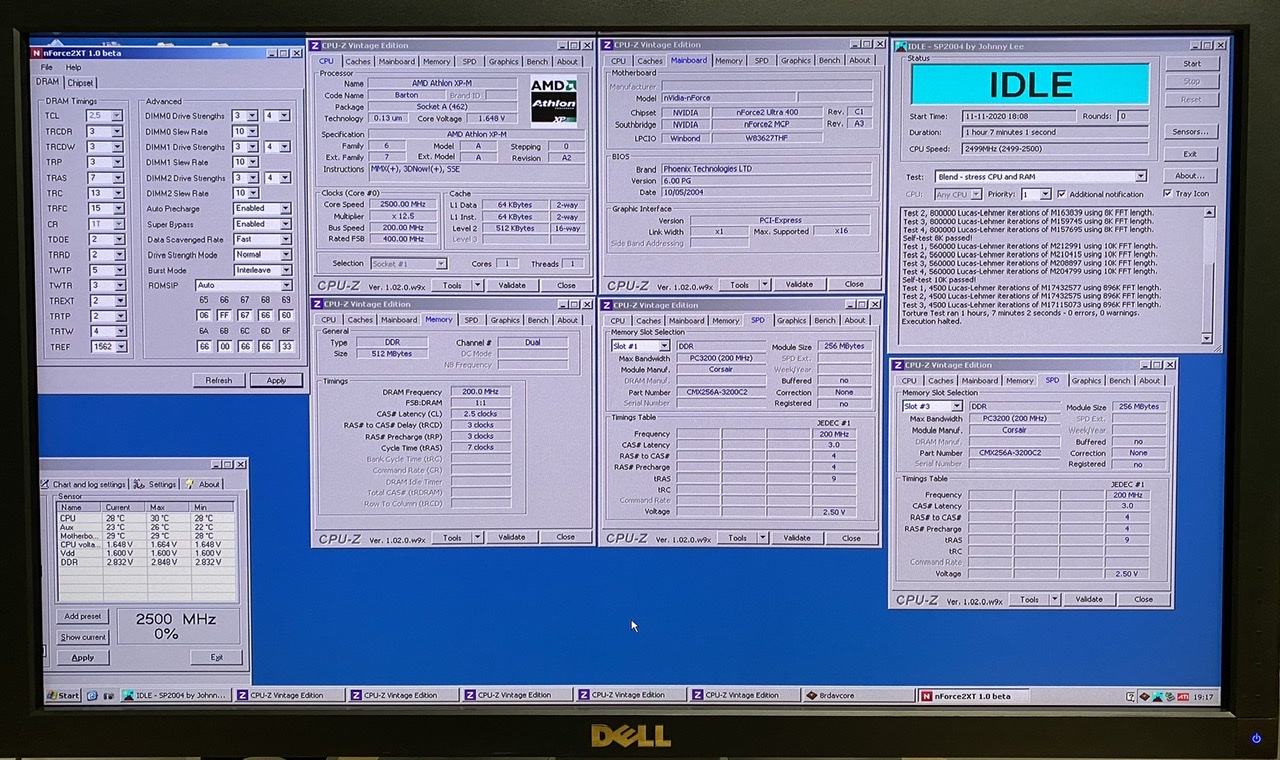Open About tab in the sensor window
Viewport: 1280px width, 760px height.
203,484
